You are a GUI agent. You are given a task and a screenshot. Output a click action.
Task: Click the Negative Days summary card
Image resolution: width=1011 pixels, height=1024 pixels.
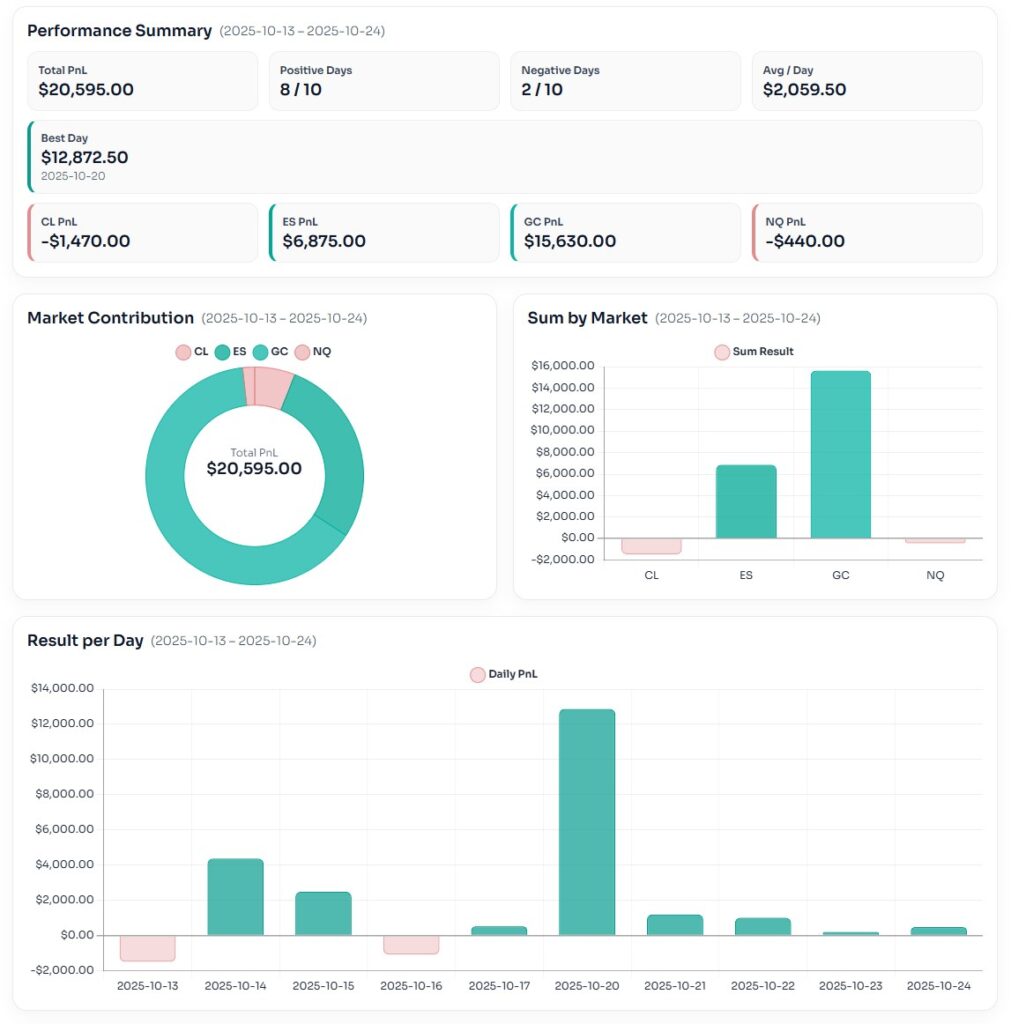tap(625, 81)
